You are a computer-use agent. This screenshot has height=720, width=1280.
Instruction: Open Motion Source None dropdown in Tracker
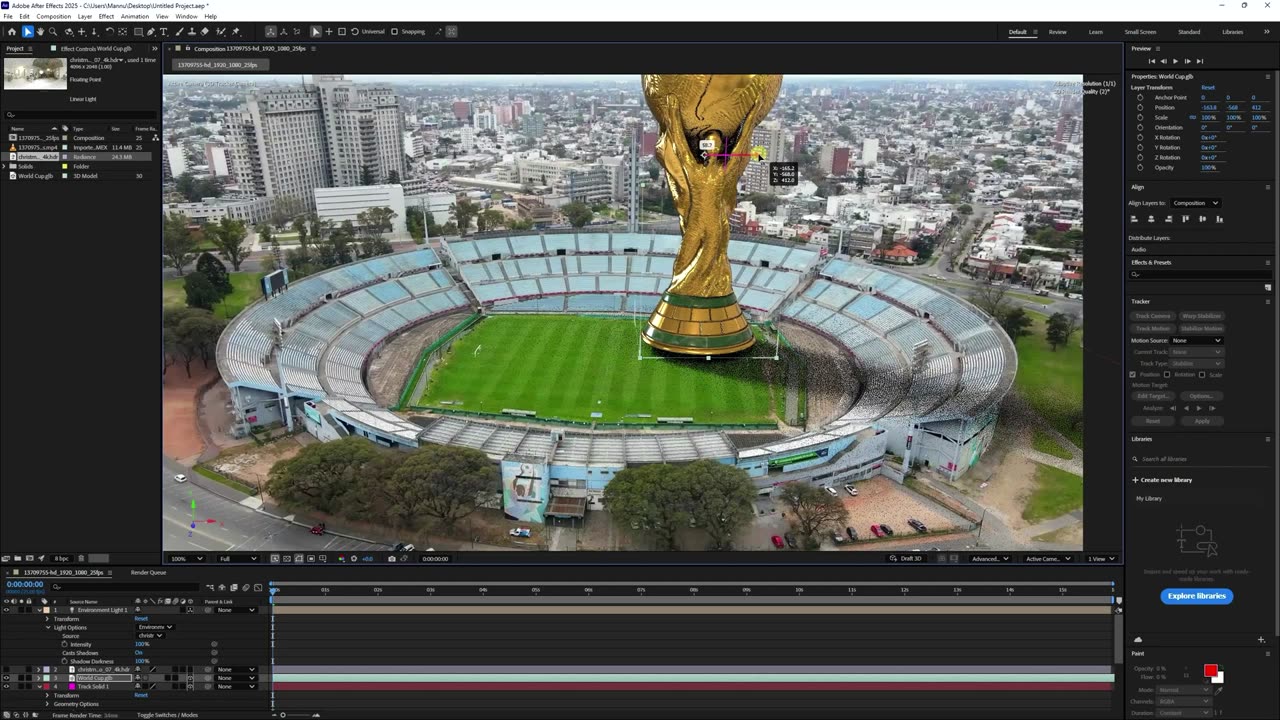click(x=1197, y=340)
